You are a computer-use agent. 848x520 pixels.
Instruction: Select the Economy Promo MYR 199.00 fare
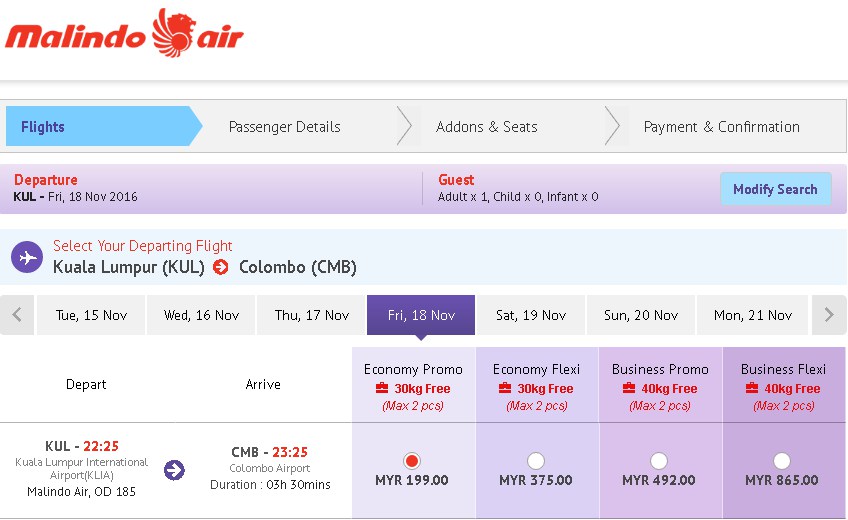click(x=412, y=461)
